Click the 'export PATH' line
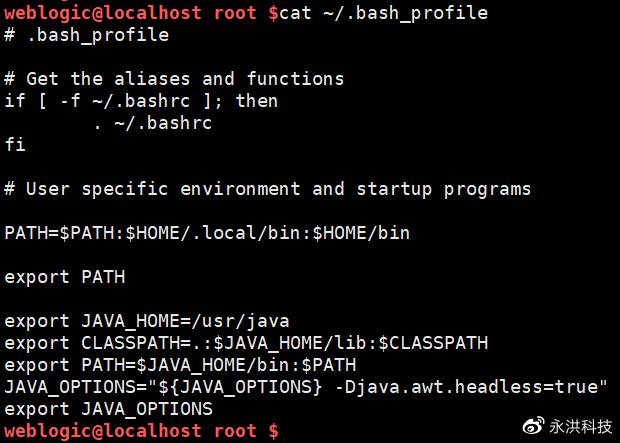The image size is (620, 443). (x=64, y=277)
